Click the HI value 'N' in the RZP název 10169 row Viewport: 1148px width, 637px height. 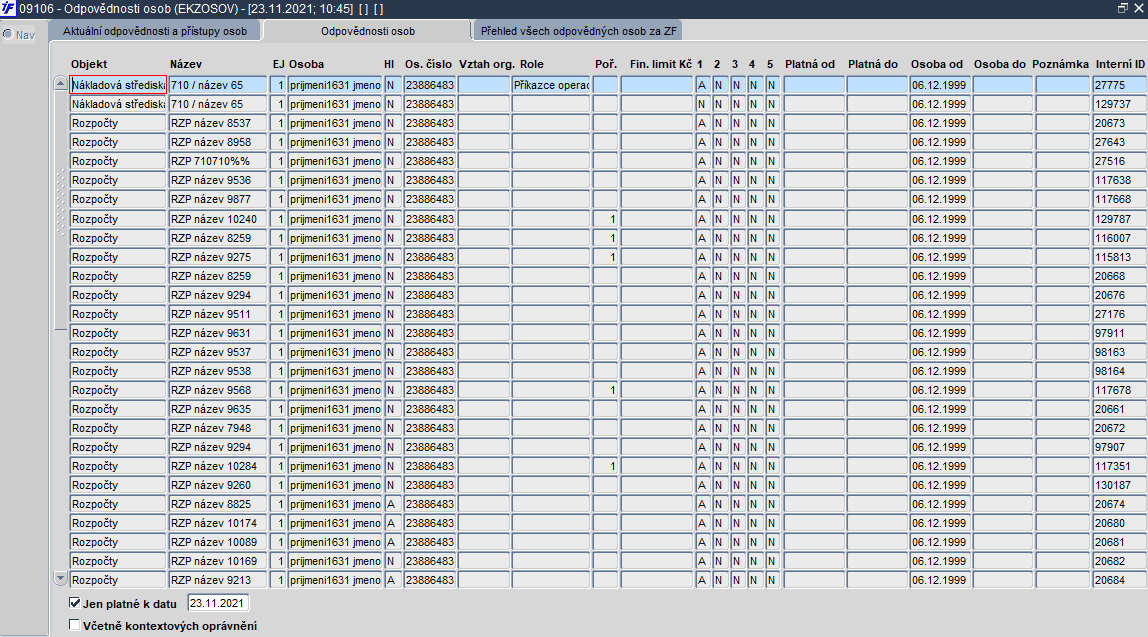392,562
